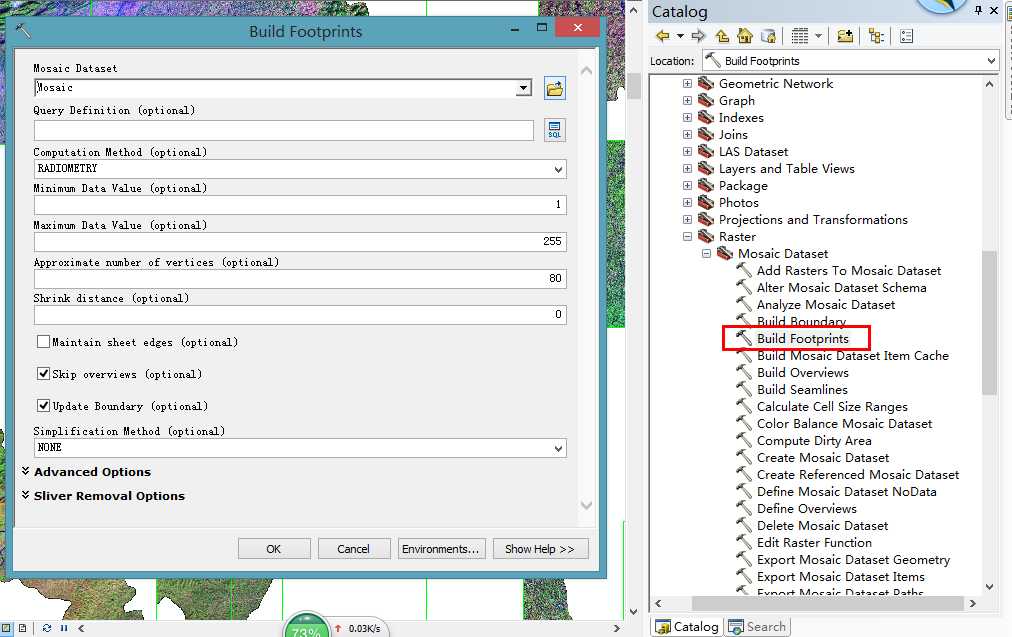Click the data view icon at map bottom
This screenshot has height=637, width=1012.
(6, 628)
